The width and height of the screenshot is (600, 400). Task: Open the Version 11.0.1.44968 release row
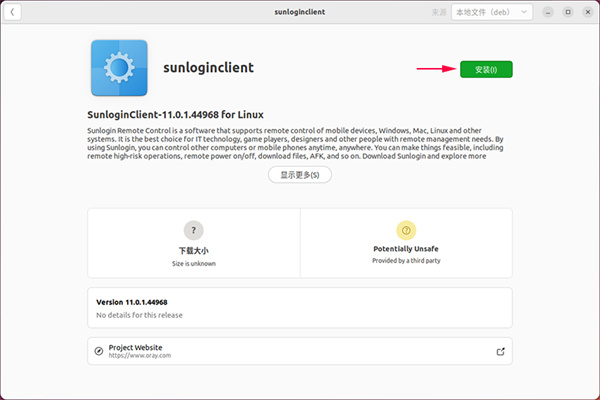click(x=300, y=308)
